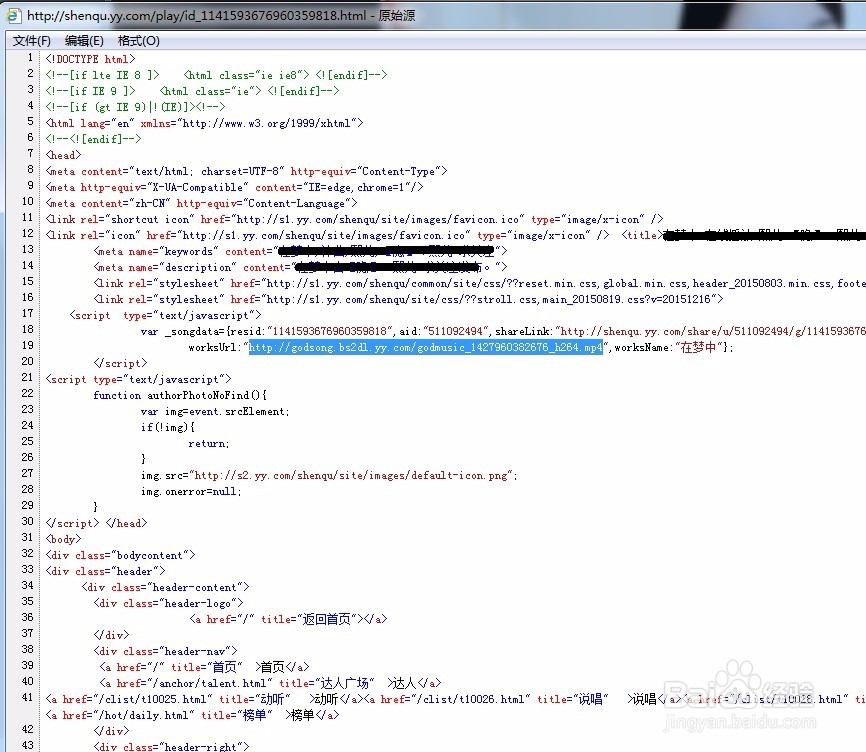Click 'var img=event.srcElement;' on line 23

tap(215, 411)
